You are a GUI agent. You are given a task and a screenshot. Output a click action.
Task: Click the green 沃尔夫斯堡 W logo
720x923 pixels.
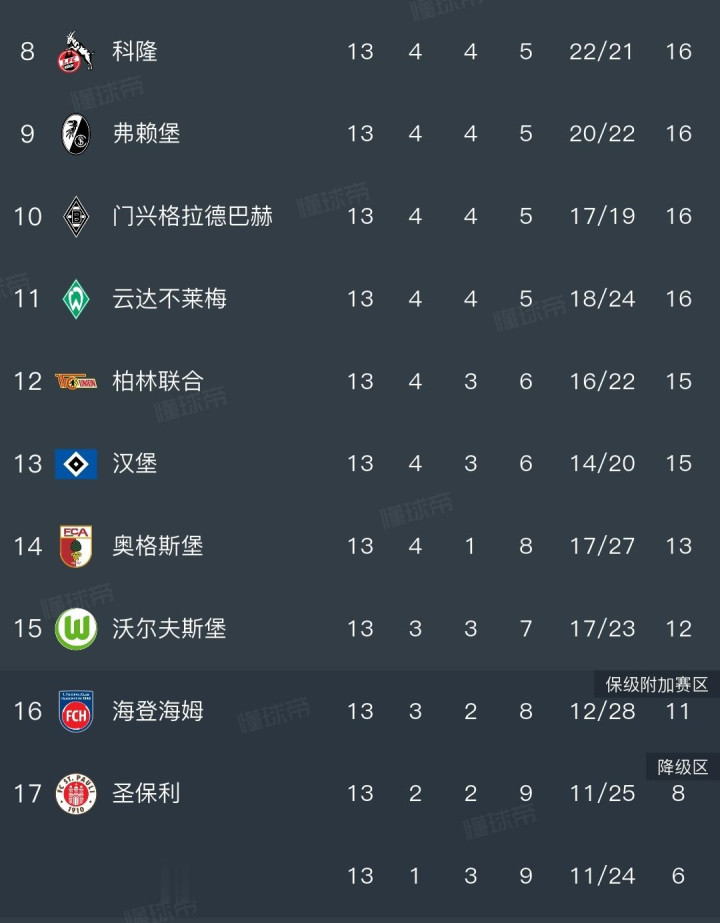76,629
